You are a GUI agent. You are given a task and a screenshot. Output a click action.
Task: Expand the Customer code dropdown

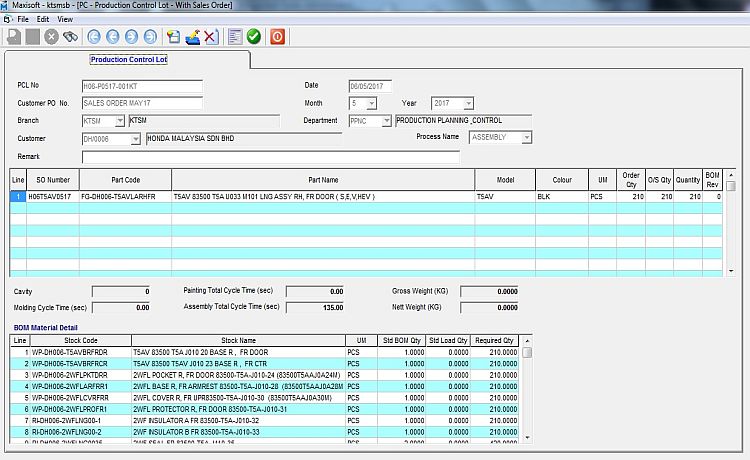pos(136,139)
